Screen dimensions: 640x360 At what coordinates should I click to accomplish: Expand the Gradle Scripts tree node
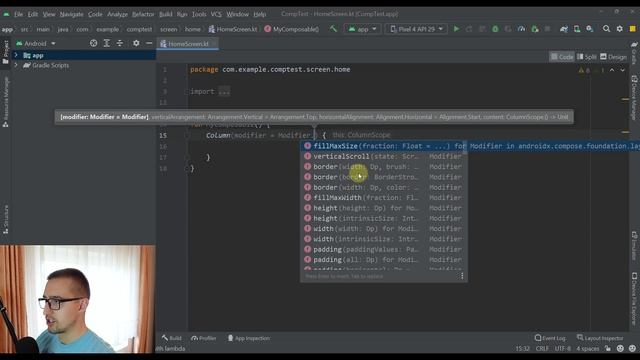[16, 65]
